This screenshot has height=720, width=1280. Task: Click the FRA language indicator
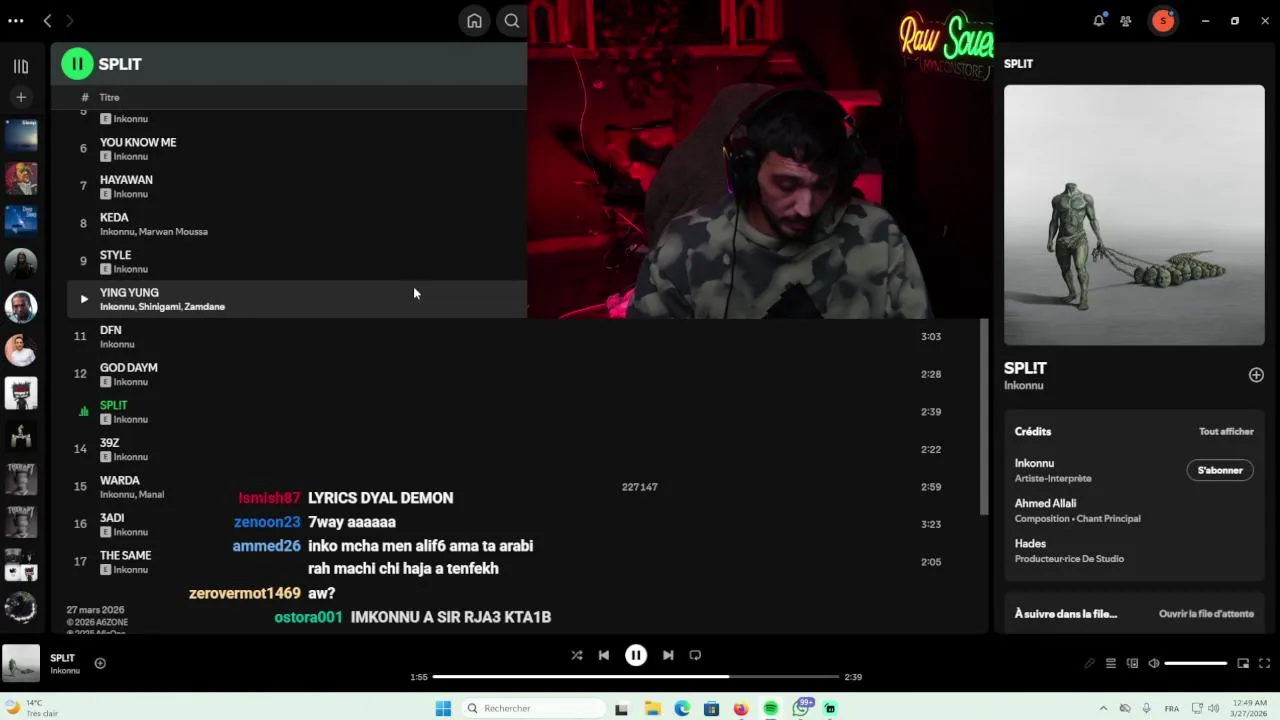(x=1171, y=708)
